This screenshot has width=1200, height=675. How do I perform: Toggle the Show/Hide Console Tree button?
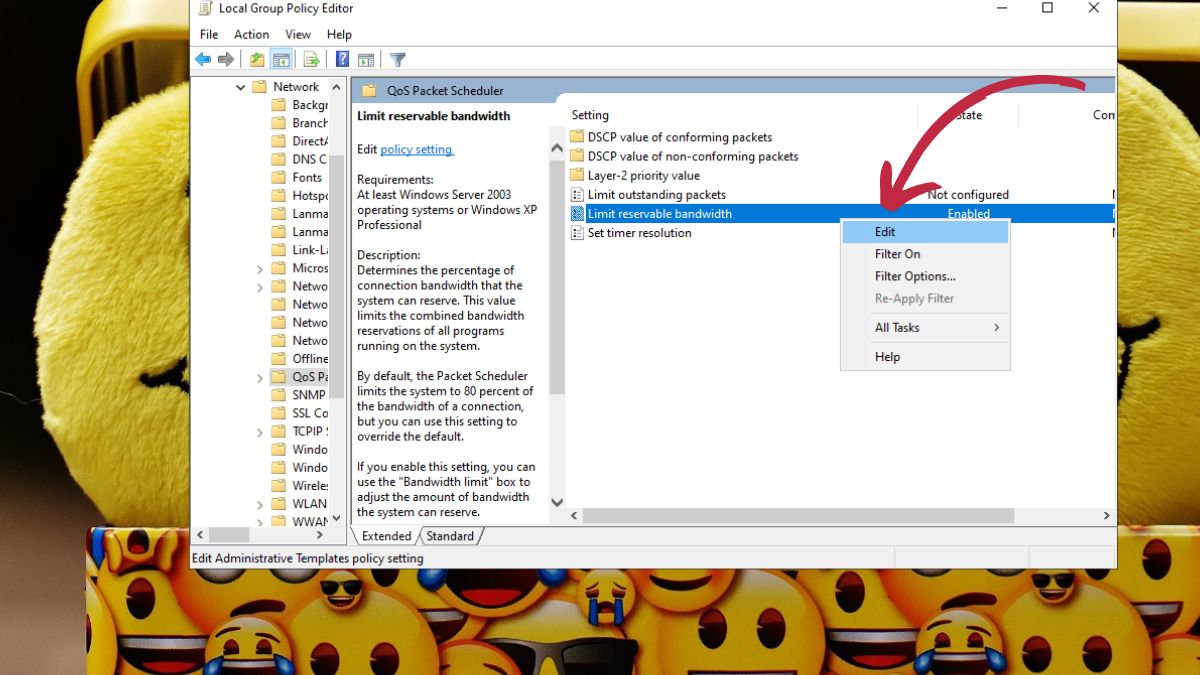click(x=282, y=60)
